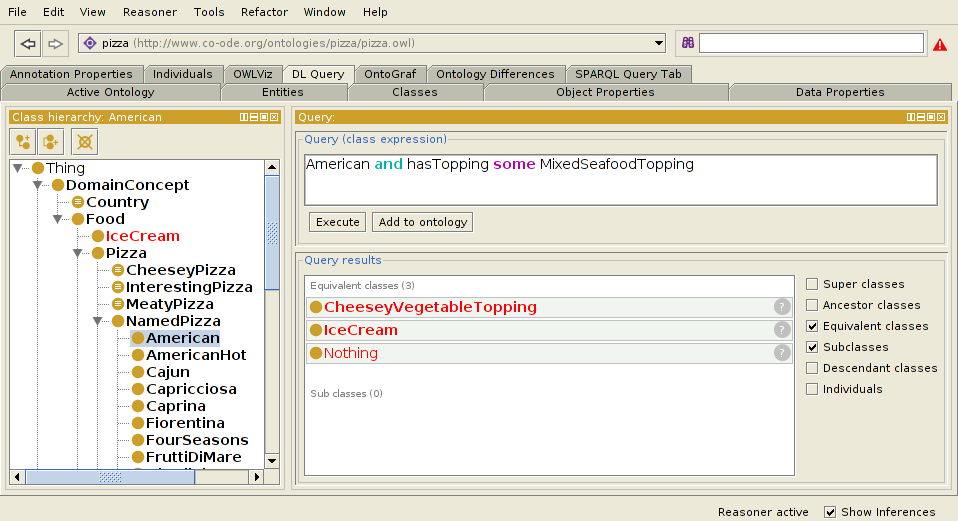Viewport: 958px width, 521px height.
Task: Select AmericanHot in class hierarchy
Action: click(196, 355)
